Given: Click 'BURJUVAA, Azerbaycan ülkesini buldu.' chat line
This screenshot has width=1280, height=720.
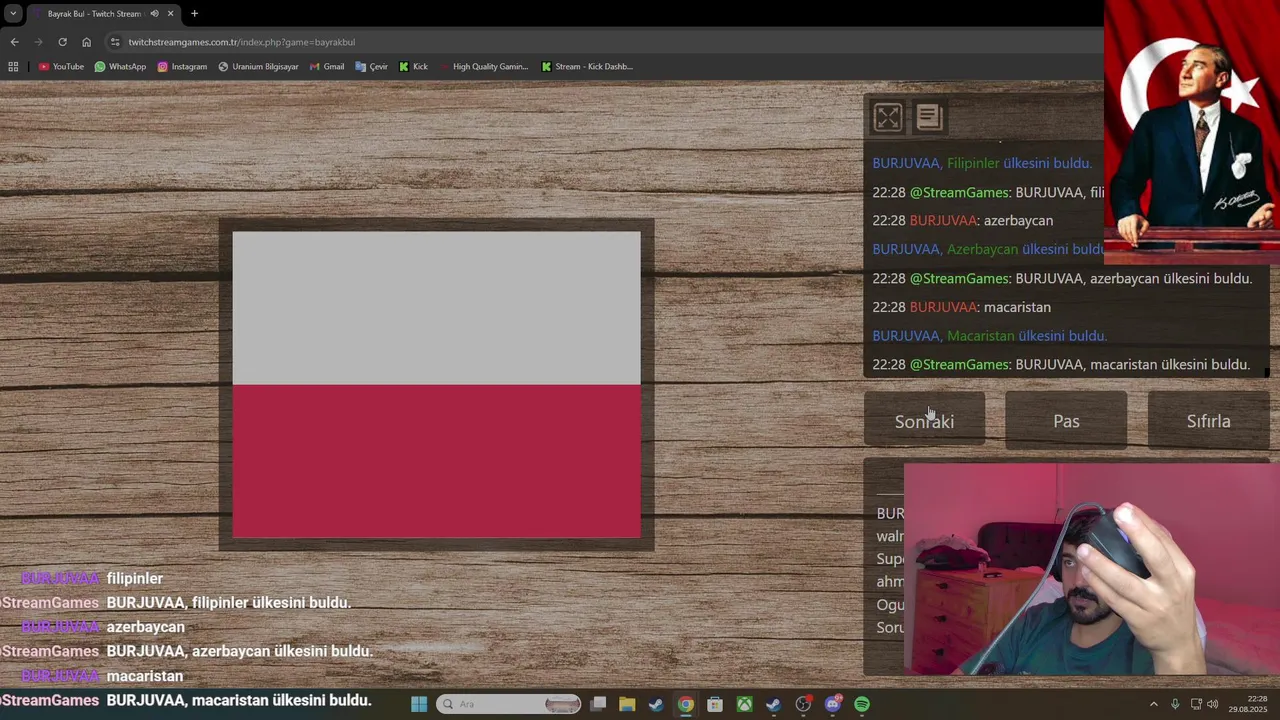Looking at the screenshot, I should point(988,249).
